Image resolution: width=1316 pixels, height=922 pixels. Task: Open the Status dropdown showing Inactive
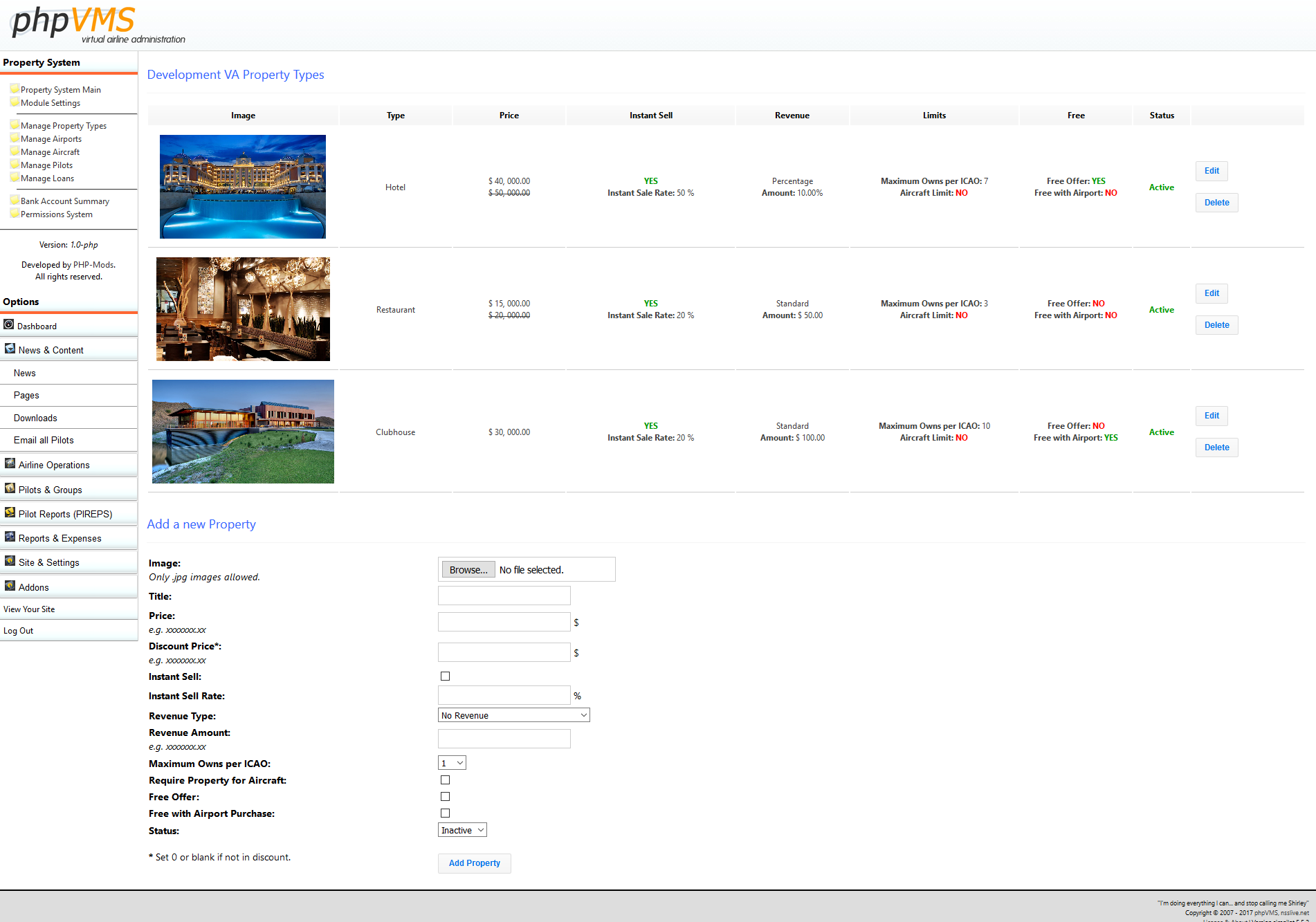[x=462, y=830]
